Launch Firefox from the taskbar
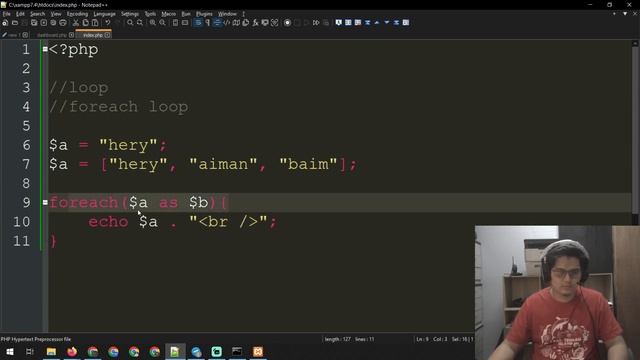The height and width of the screenshot is (360, 640). coord(72,351)
